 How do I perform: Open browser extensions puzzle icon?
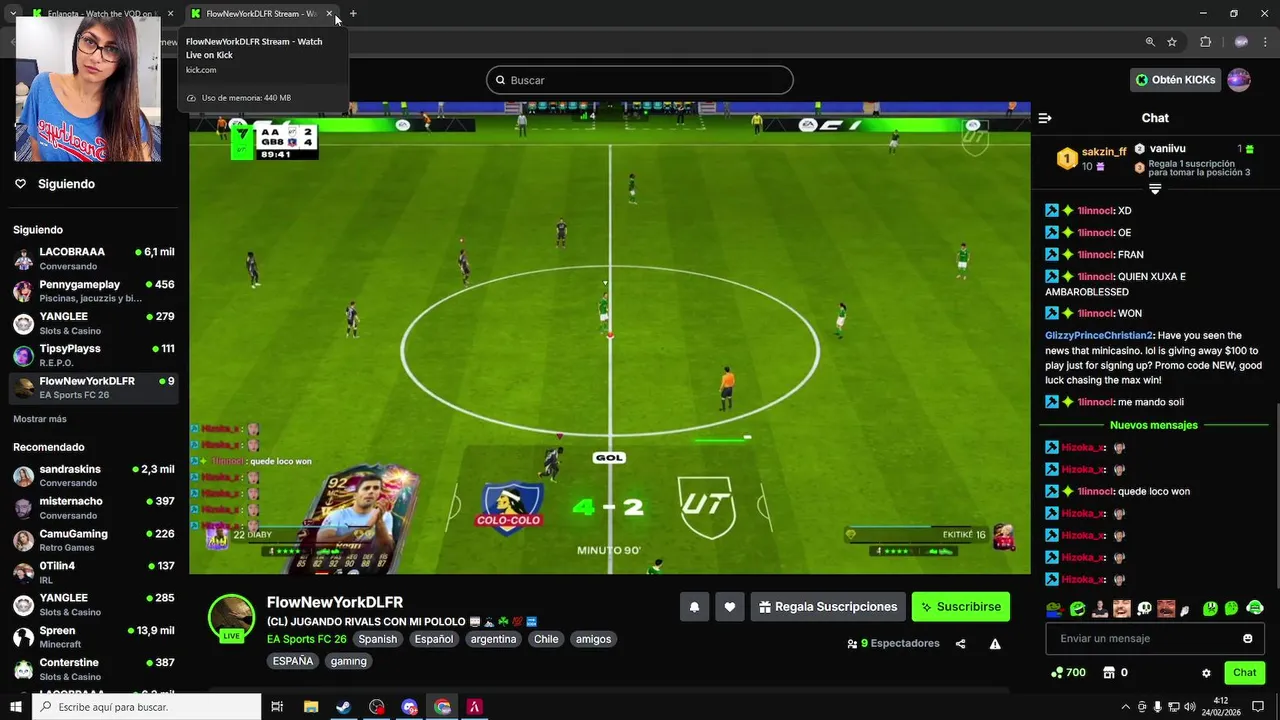(1205, 42)
